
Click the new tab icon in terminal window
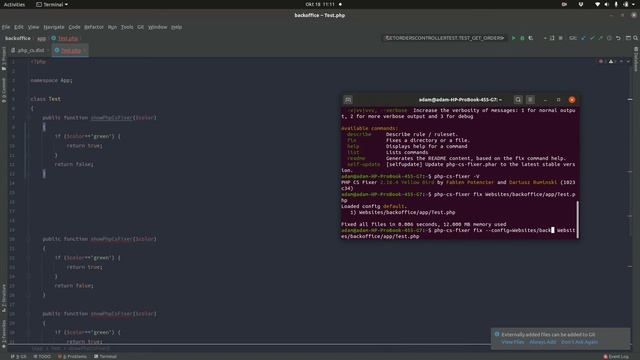(x=348, y=100)
